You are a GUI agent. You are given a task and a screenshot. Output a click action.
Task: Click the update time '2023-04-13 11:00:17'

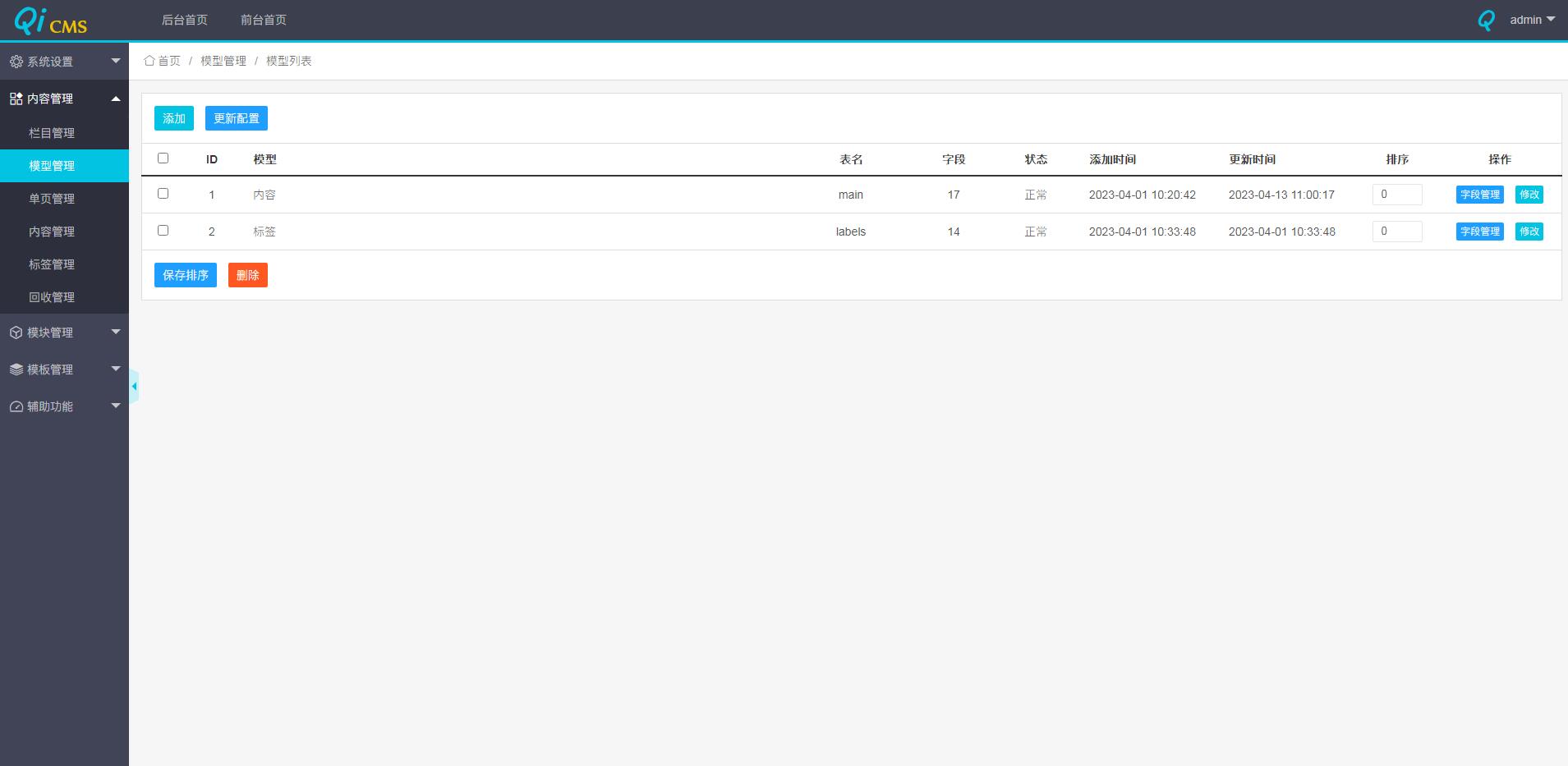point(1281,195)
